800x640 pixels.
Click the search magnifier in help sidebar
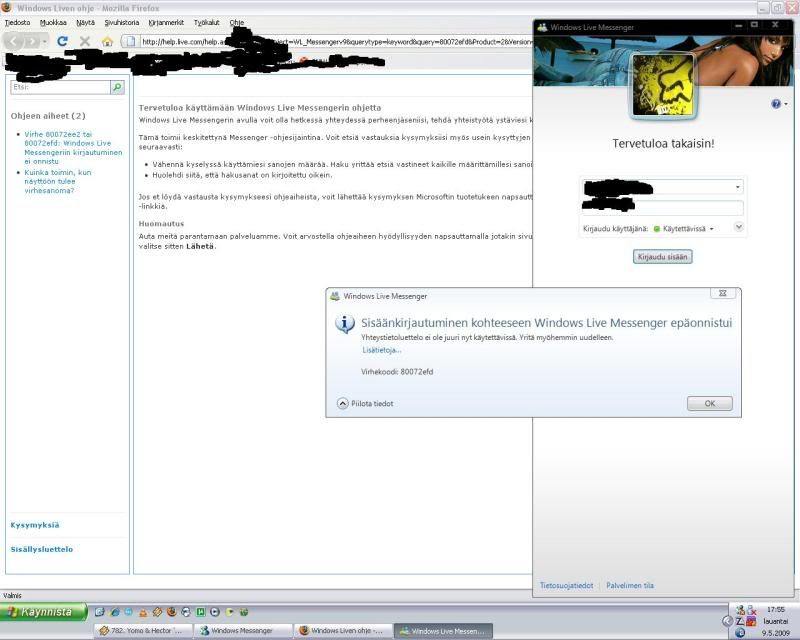coord(117,87)
